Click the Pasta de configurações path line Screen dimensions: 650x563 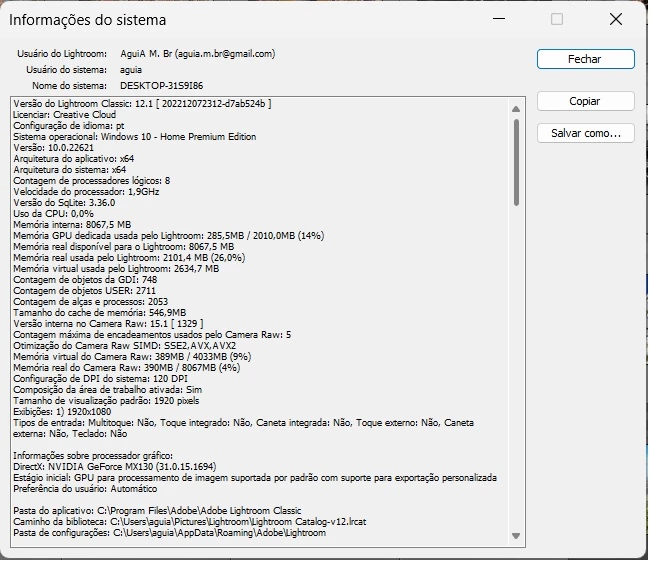click(170, 533)
